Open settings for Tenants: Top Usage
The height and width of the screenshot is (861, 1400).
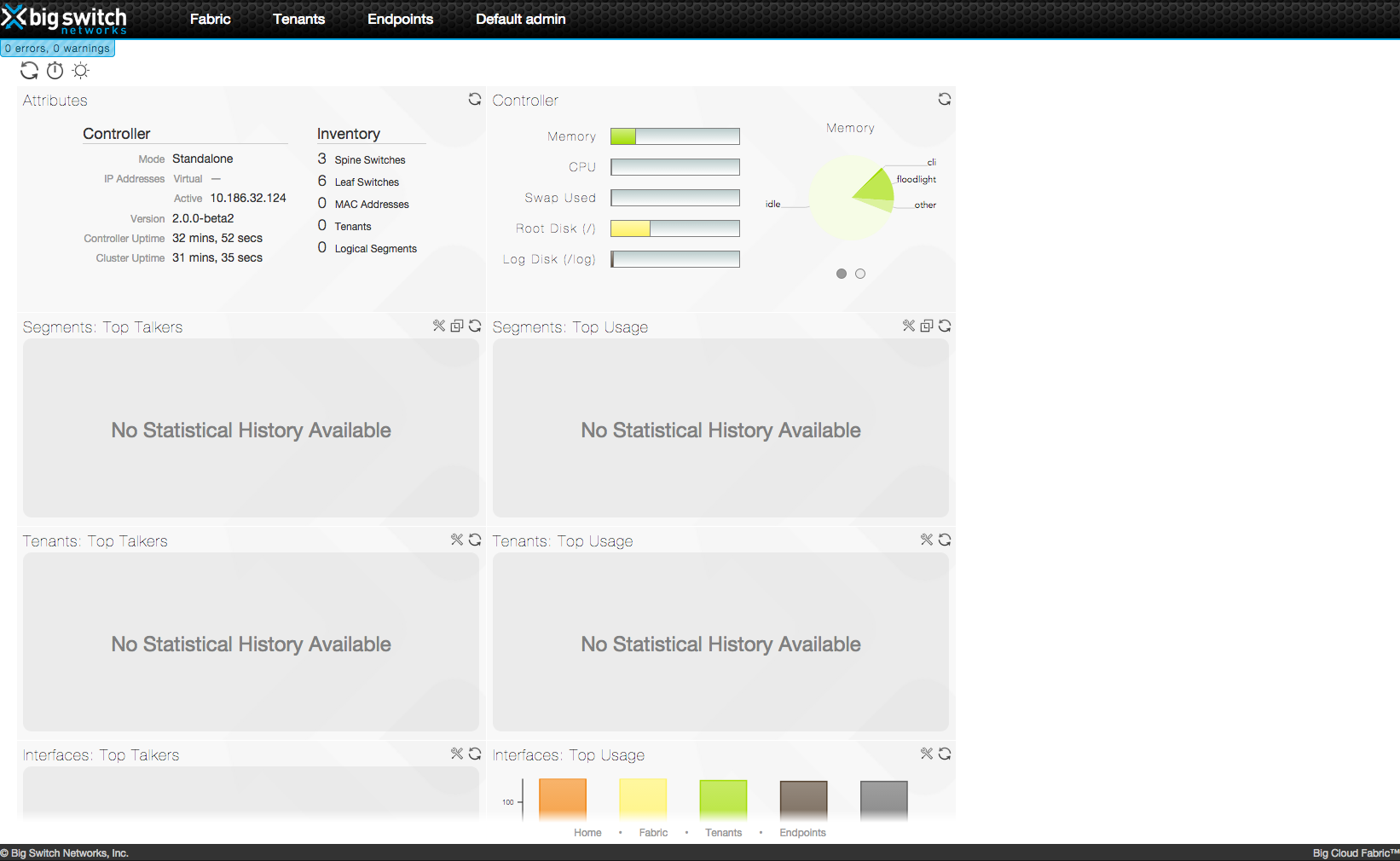927,540
